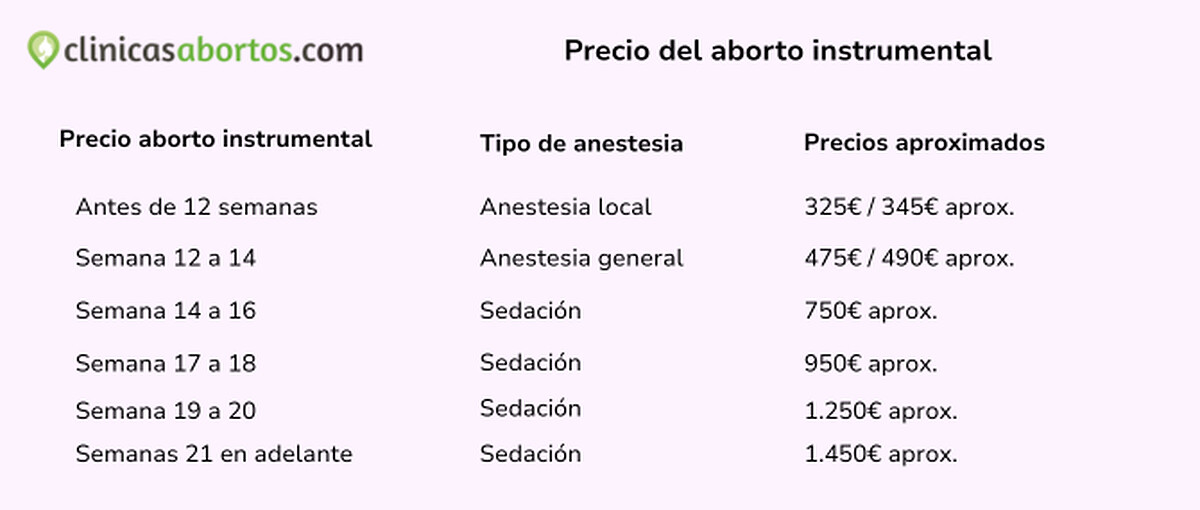Click the "Antes de 12 semanas" row label

[x=196, y=207]
